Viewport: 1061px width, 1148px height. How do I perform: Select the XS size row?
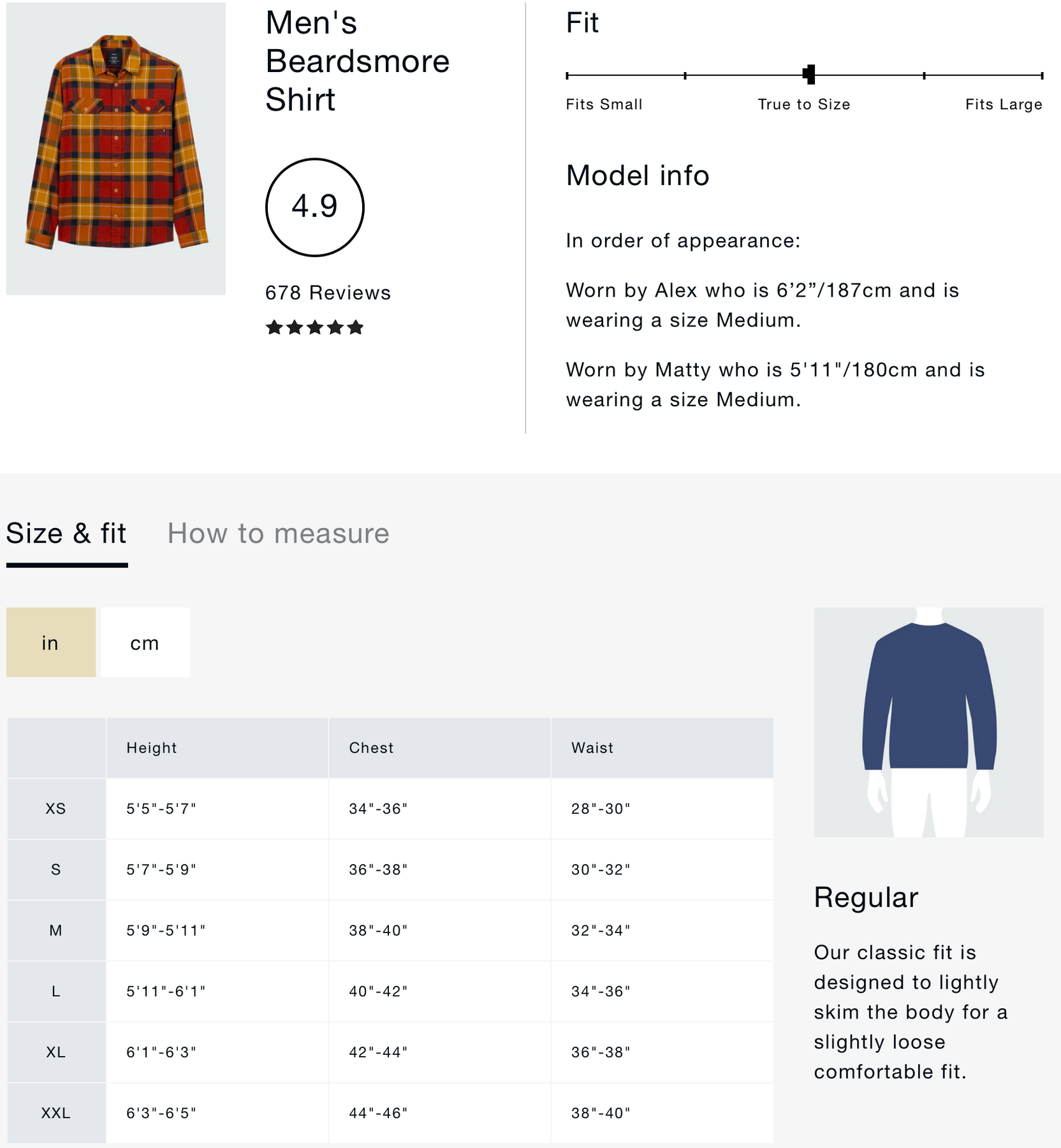point(56,809)
